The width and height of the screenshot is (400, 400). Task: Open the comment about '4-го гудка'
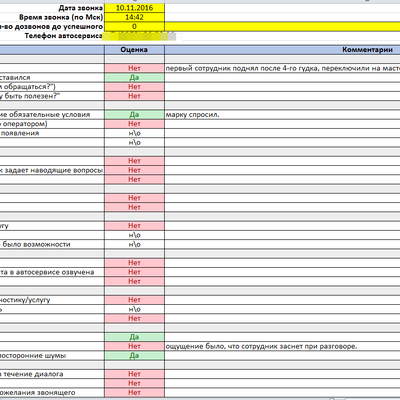point(282,68)
